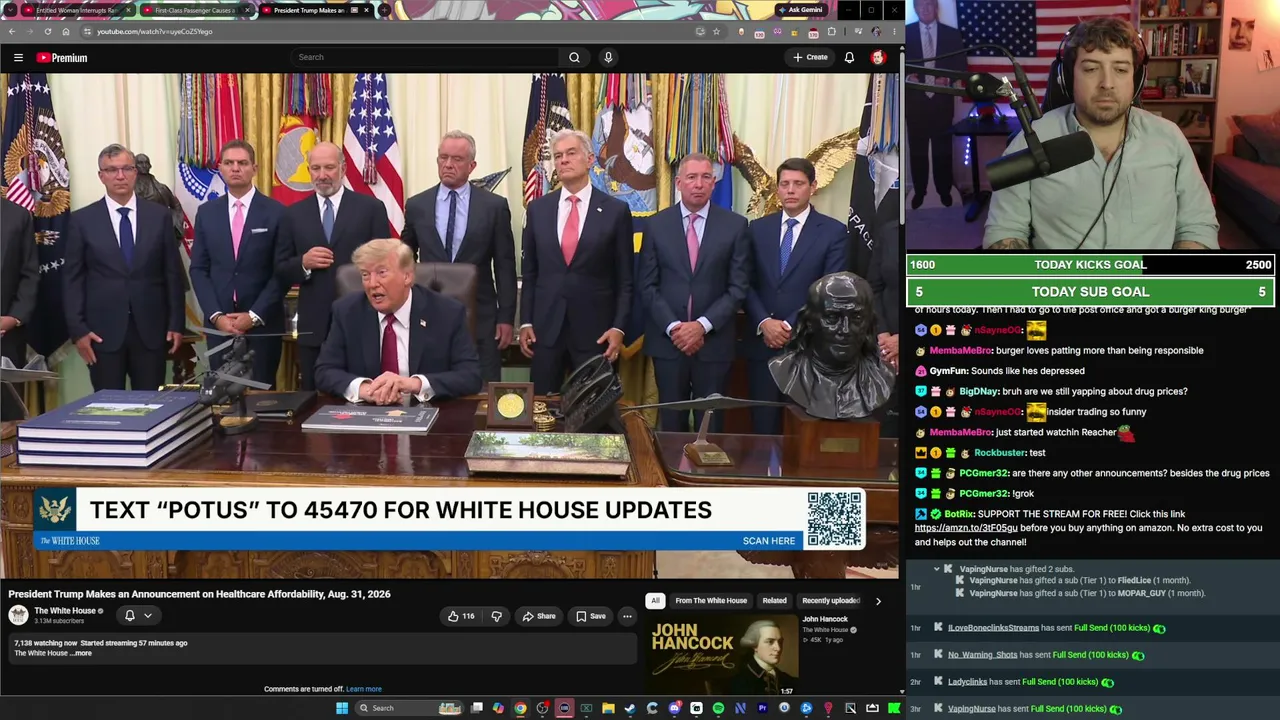Click the Create button

811,57
